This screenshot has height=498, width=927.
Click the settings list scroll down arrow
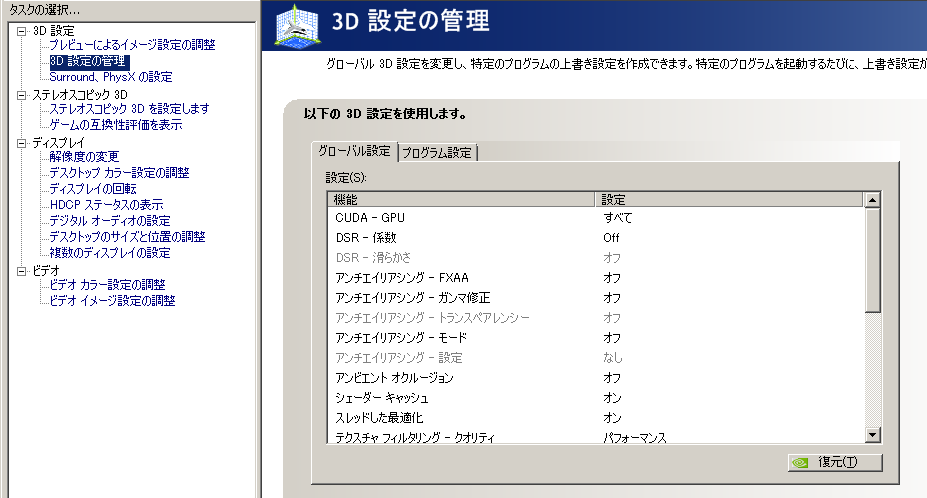[873, 435]
